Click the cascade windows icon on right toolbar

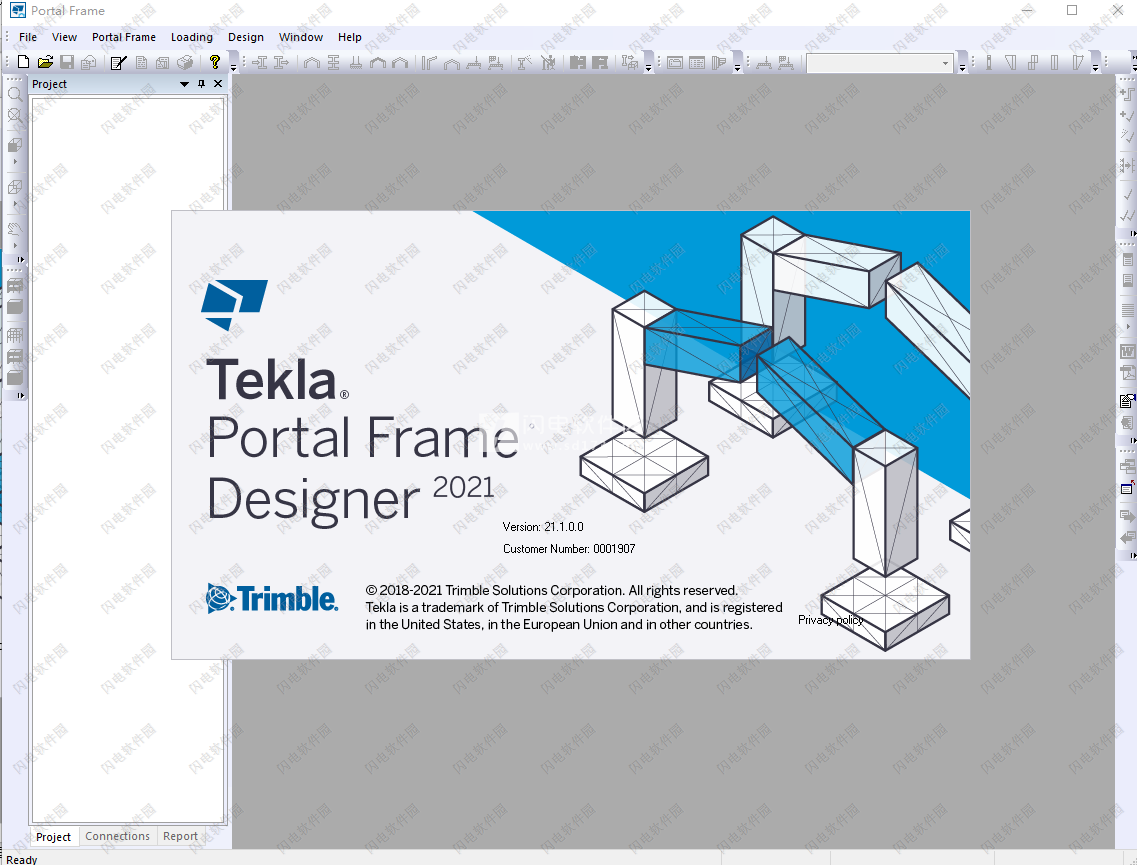coord(1127,466)
